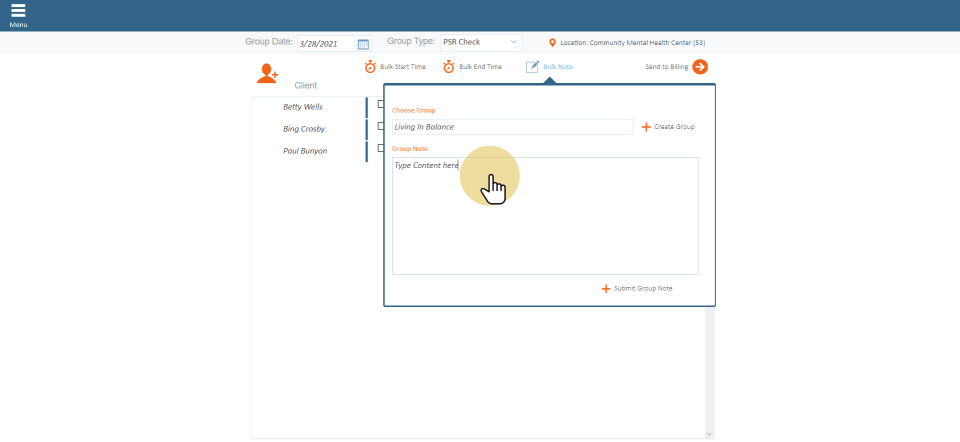Click the location pin icon
960x442 pixels.
pos(552,43)
